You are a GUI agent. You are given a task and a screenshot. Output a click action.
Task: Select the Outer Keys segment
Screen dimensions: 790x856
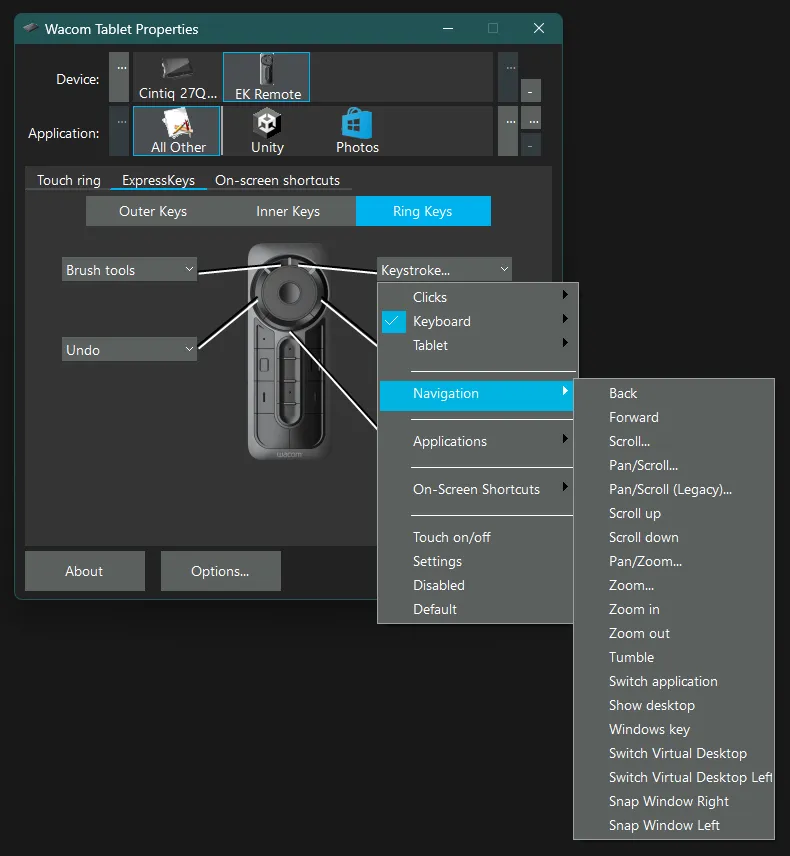click(x=153, y=211)
